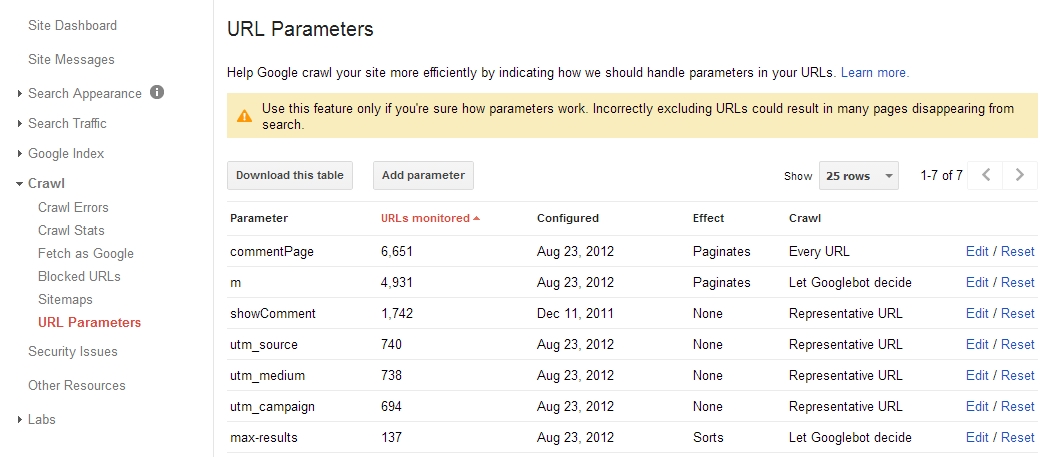Go to next page of results
Image resolution: width=1057 pixels, height=457 pixels.
[x=1019, y=175]
